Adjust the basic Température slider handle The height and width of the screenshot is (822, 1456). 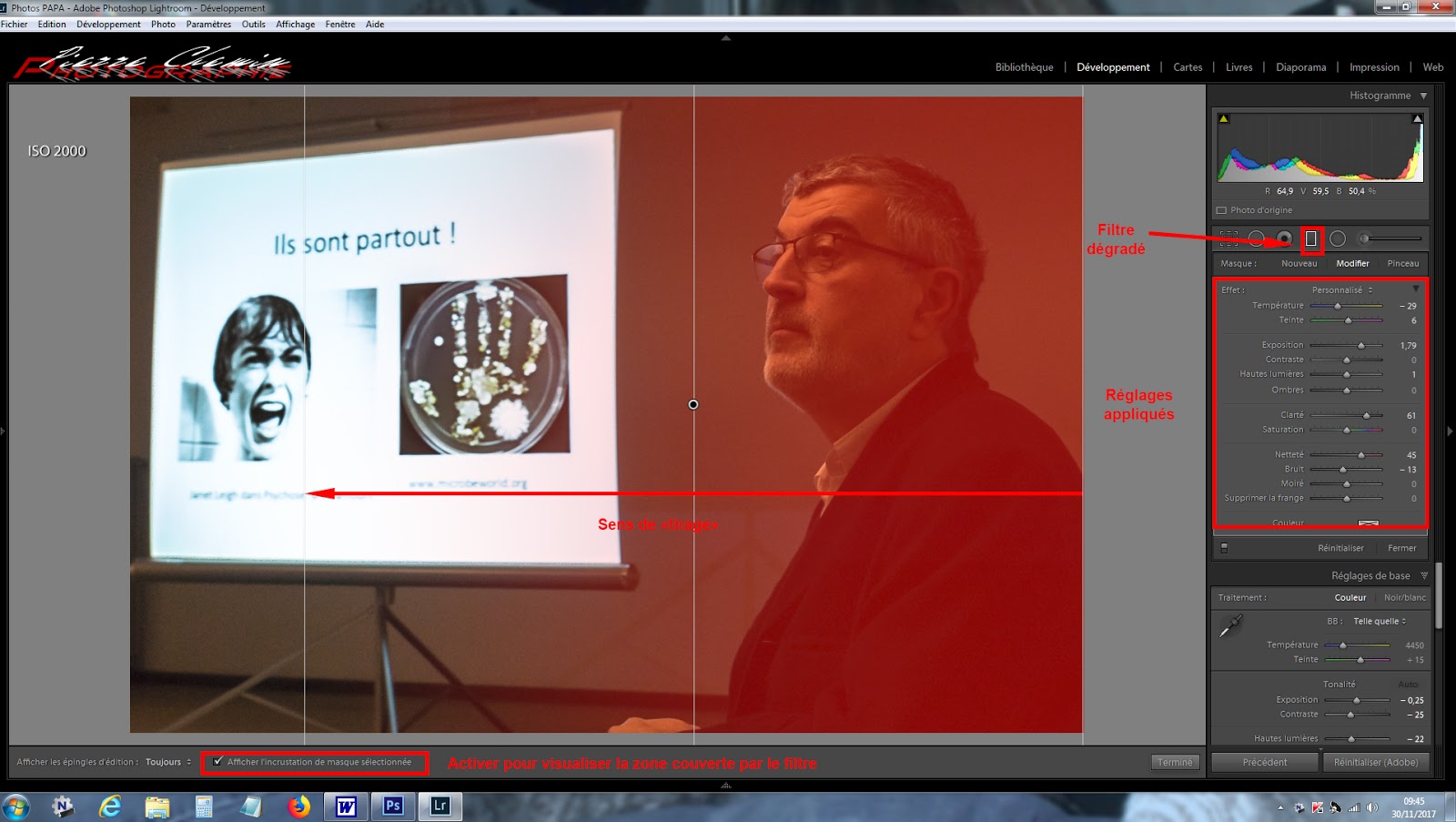(x=1343, y=645)
